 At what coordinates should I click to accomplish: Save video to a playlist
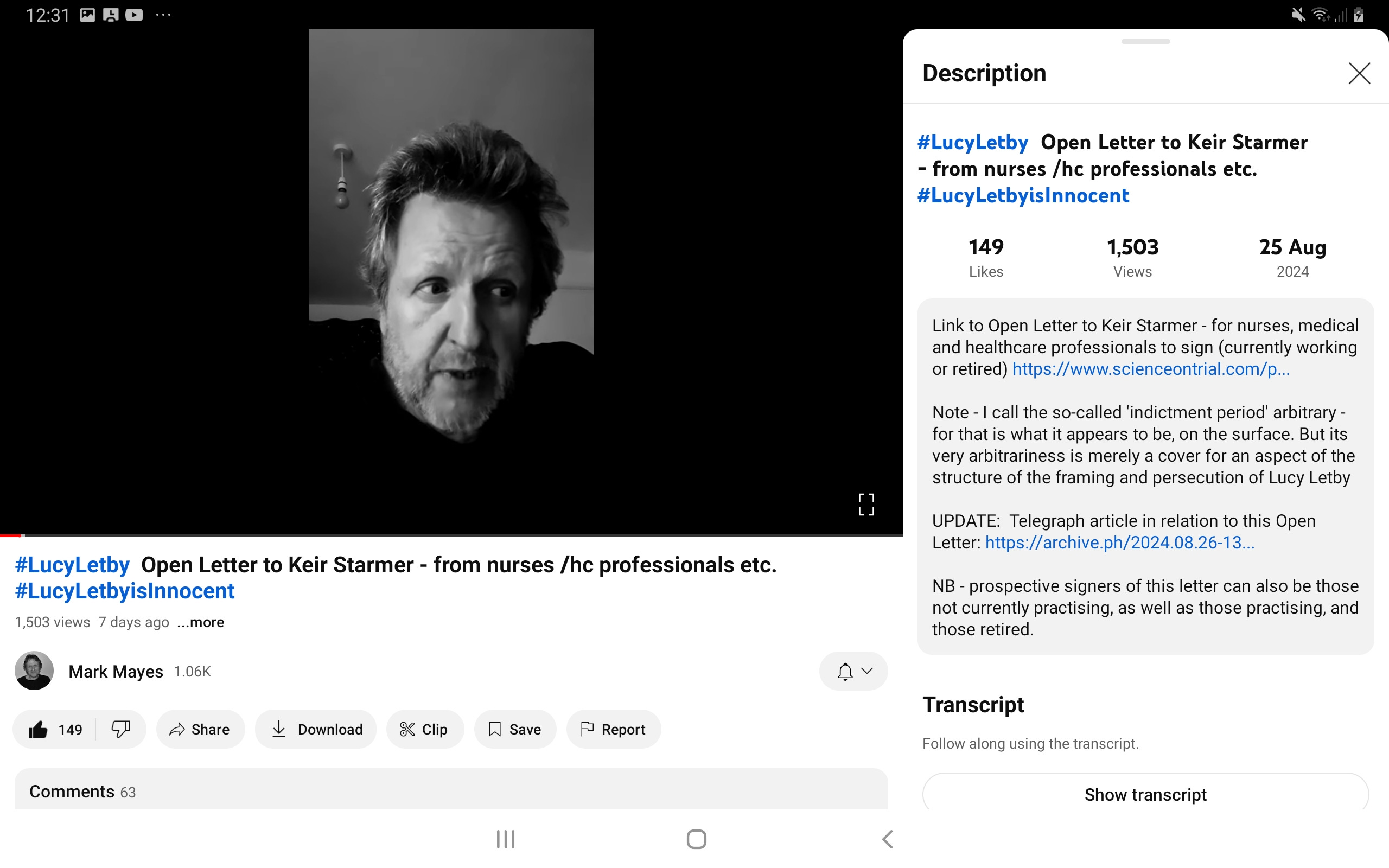coord(515,729)
